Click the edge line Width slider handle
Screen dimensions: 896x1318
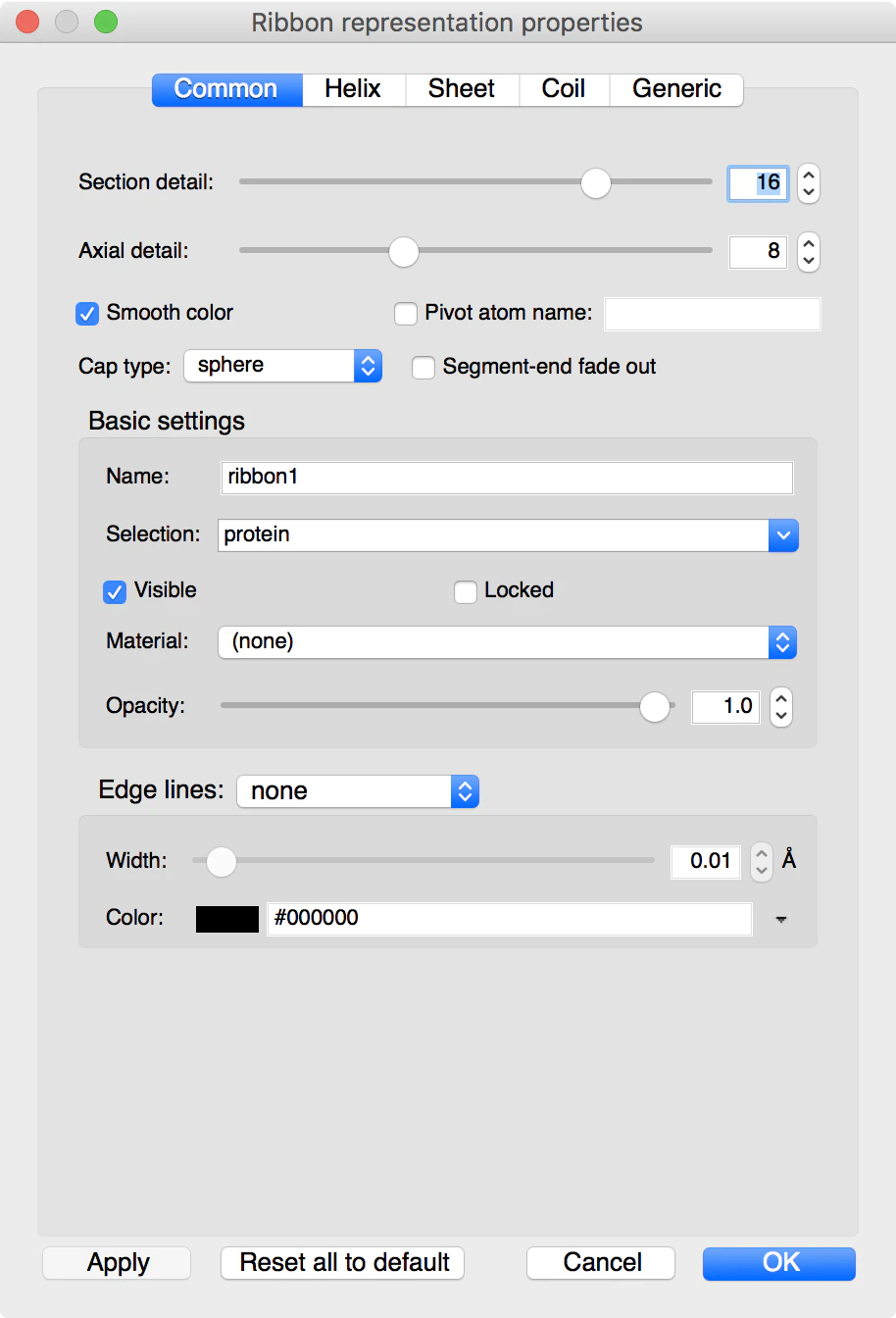222,862
